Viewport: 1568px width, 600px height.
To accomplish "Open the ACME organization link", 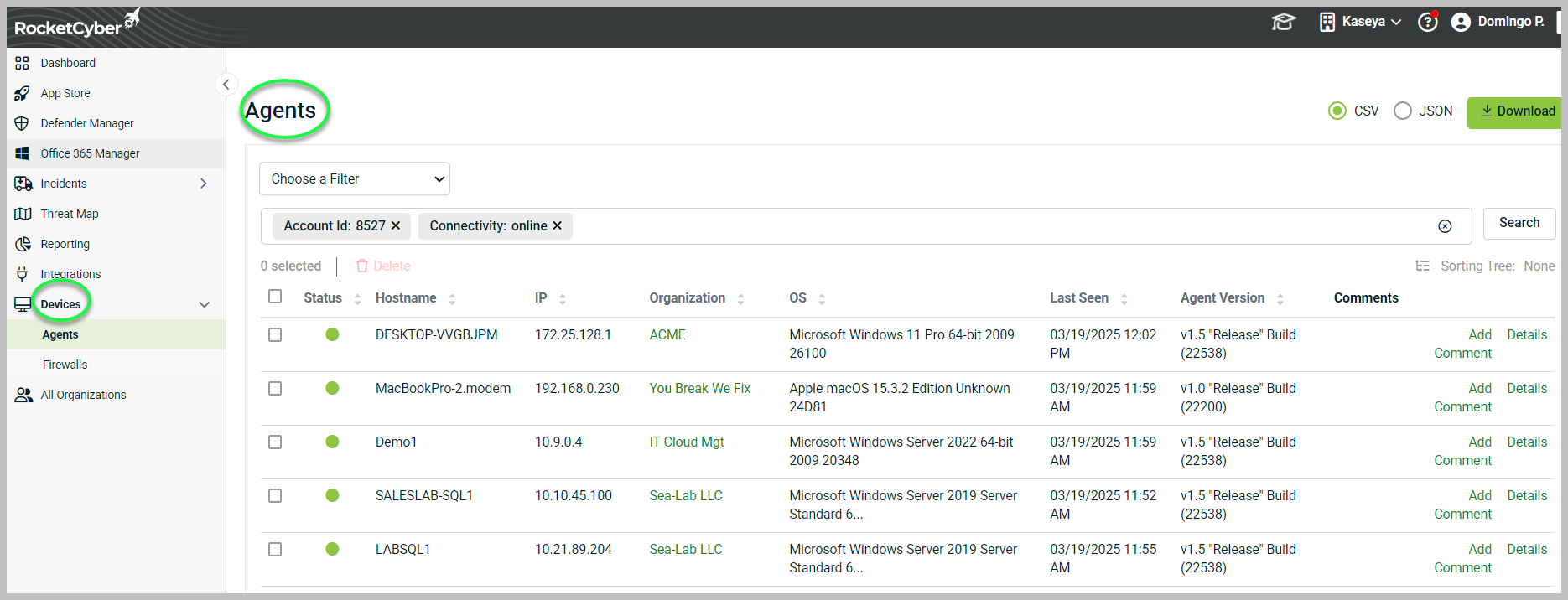I will point(667,334).
